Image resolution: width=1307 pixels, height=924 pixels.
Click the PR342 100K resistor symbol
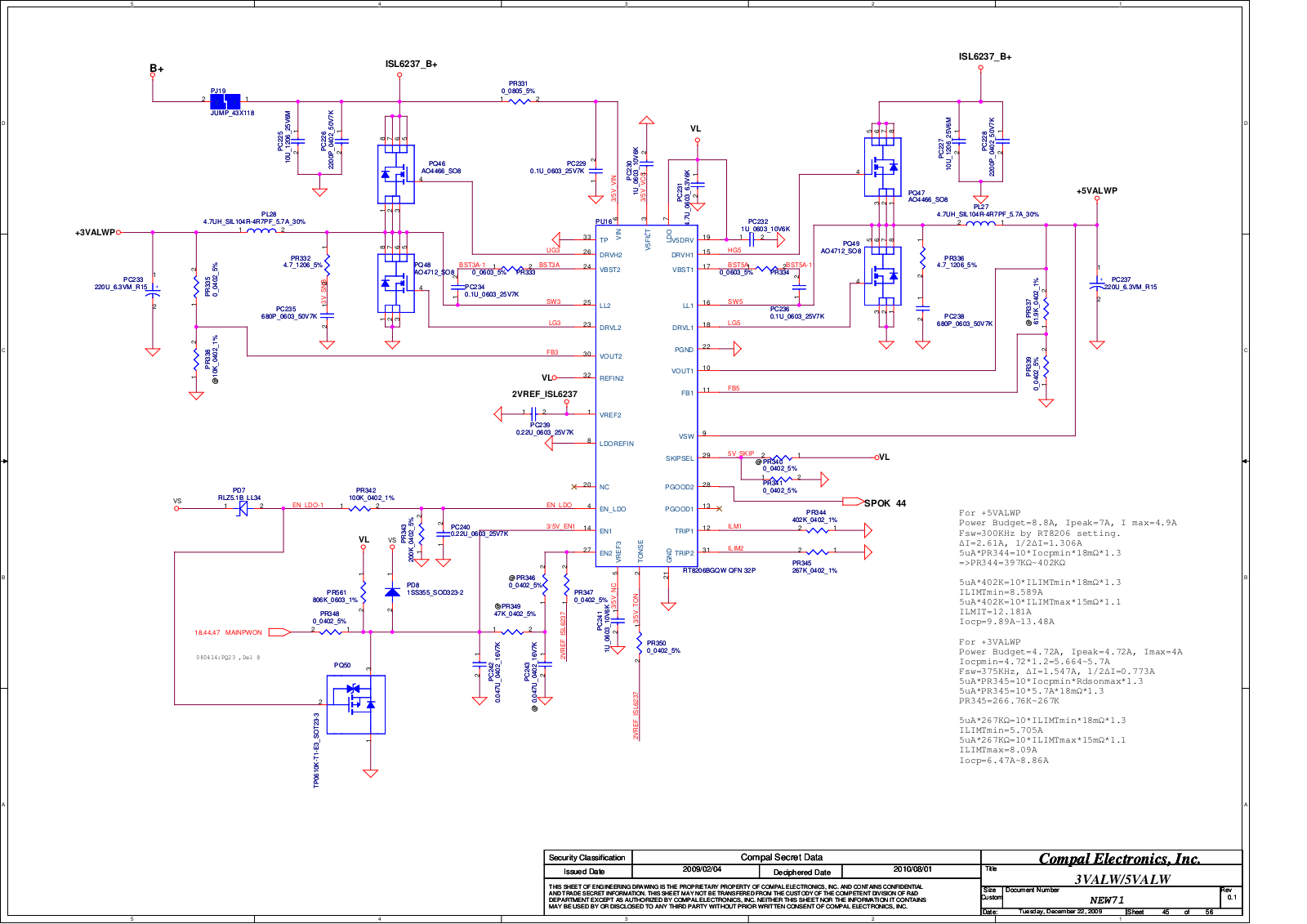360,508
